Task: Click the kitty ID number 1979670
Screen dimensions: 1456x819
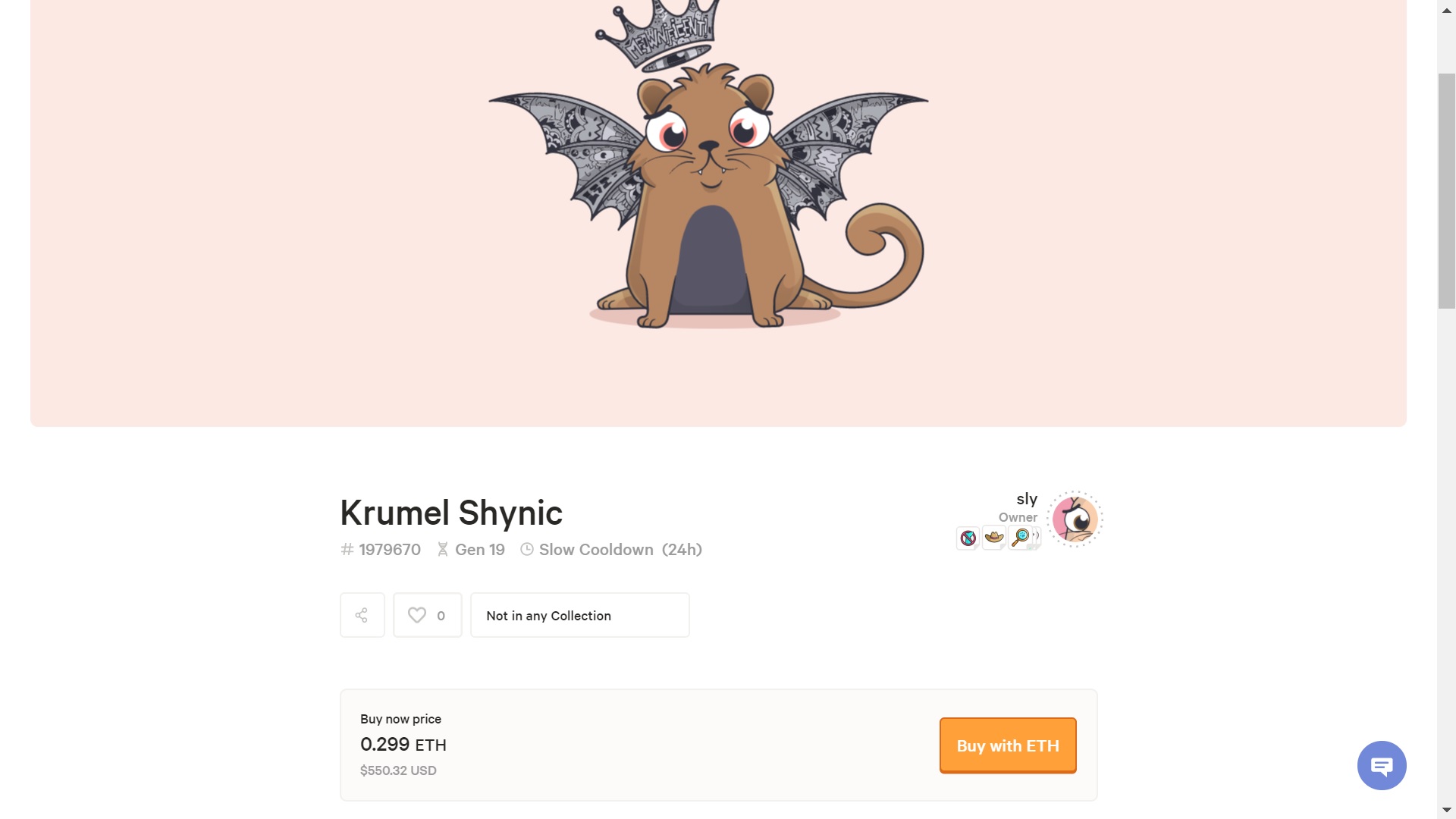Action: coord(390,550)
